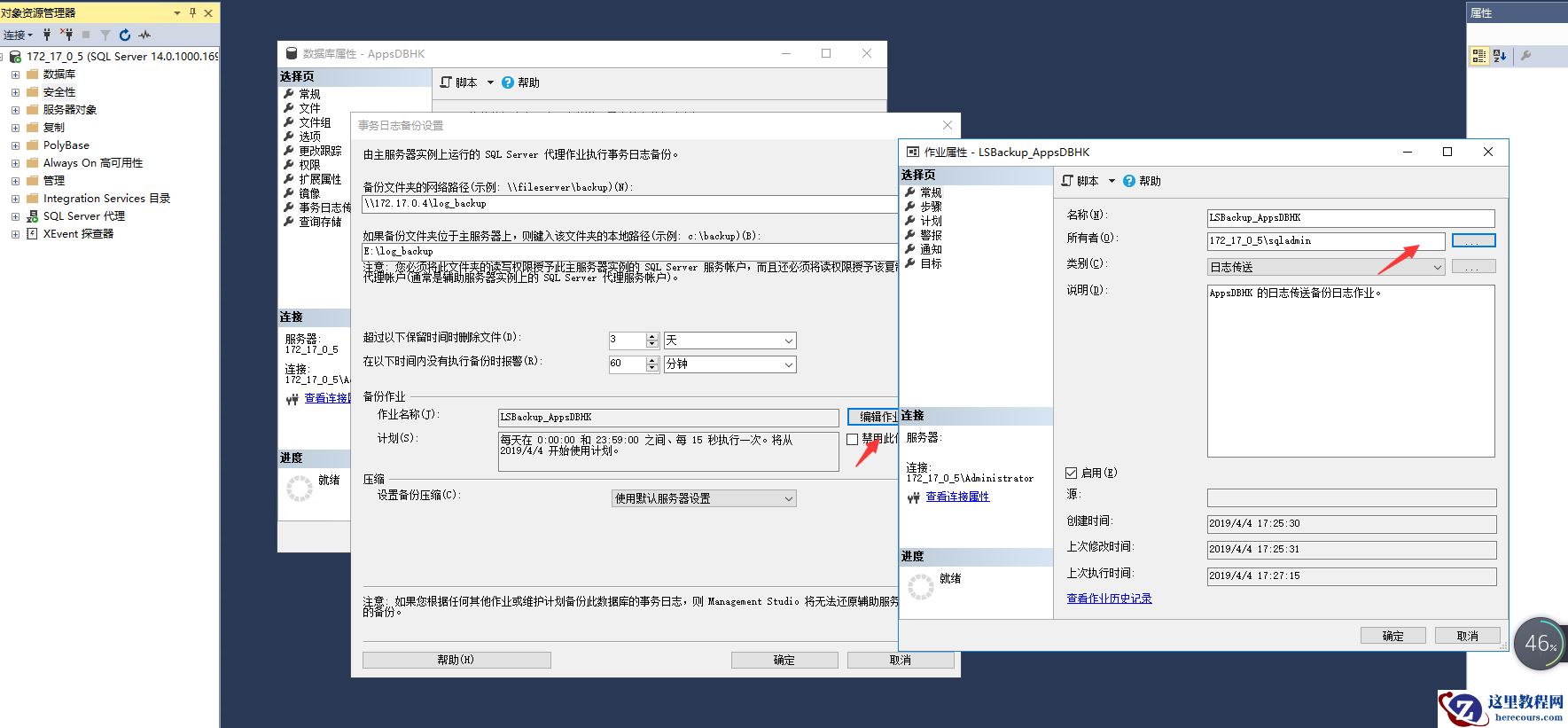Click 帮助(H) button in backup settings
Viewport: 1568px width, 728px height.
(456, 660)
